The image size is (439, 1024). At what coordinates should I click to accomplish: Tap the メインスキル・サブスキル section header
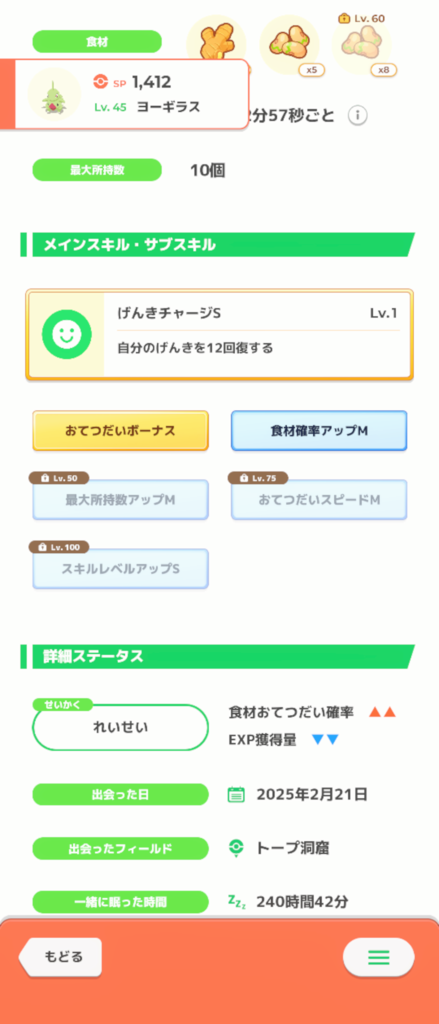click(218, 245)
